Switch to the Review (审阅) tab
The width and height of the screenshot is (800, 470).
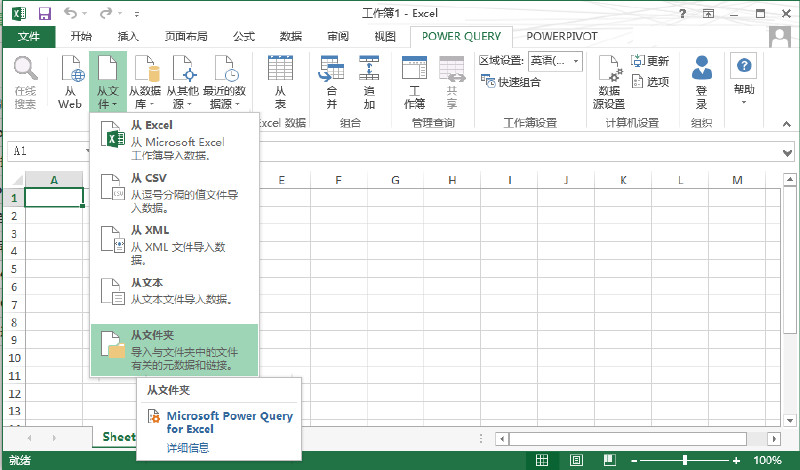click(x=338, y=36)
